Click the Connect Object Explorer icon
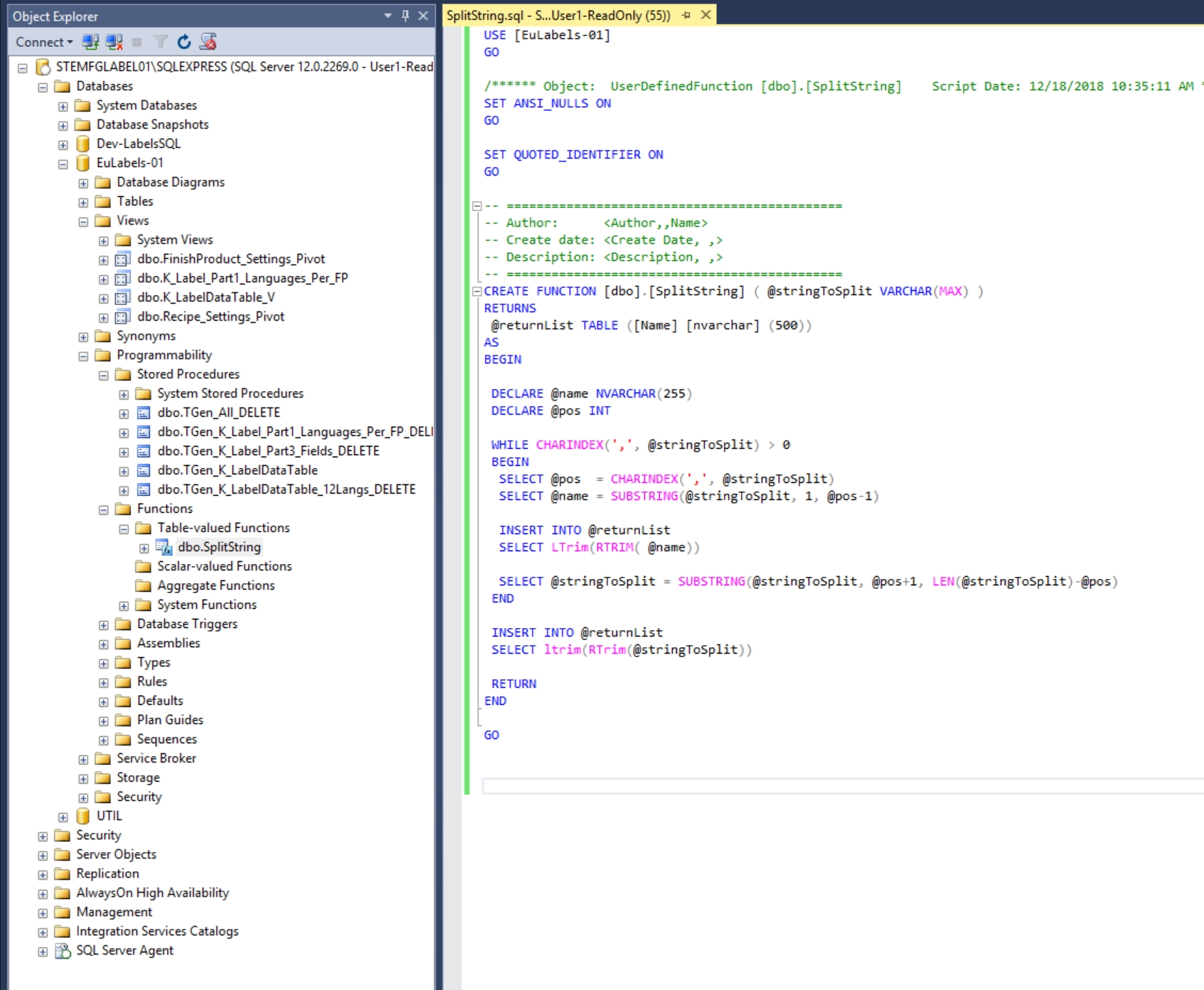The image size is (1204, 990). (x=90, y=42)
